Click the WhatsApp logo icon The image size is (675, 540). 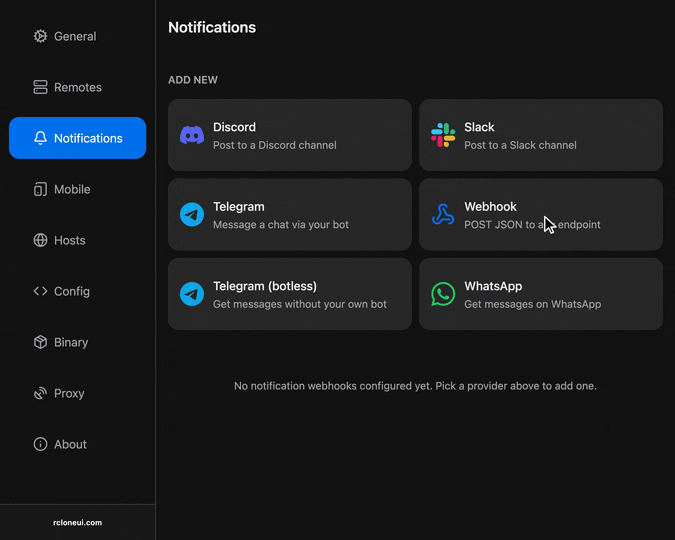443,294
